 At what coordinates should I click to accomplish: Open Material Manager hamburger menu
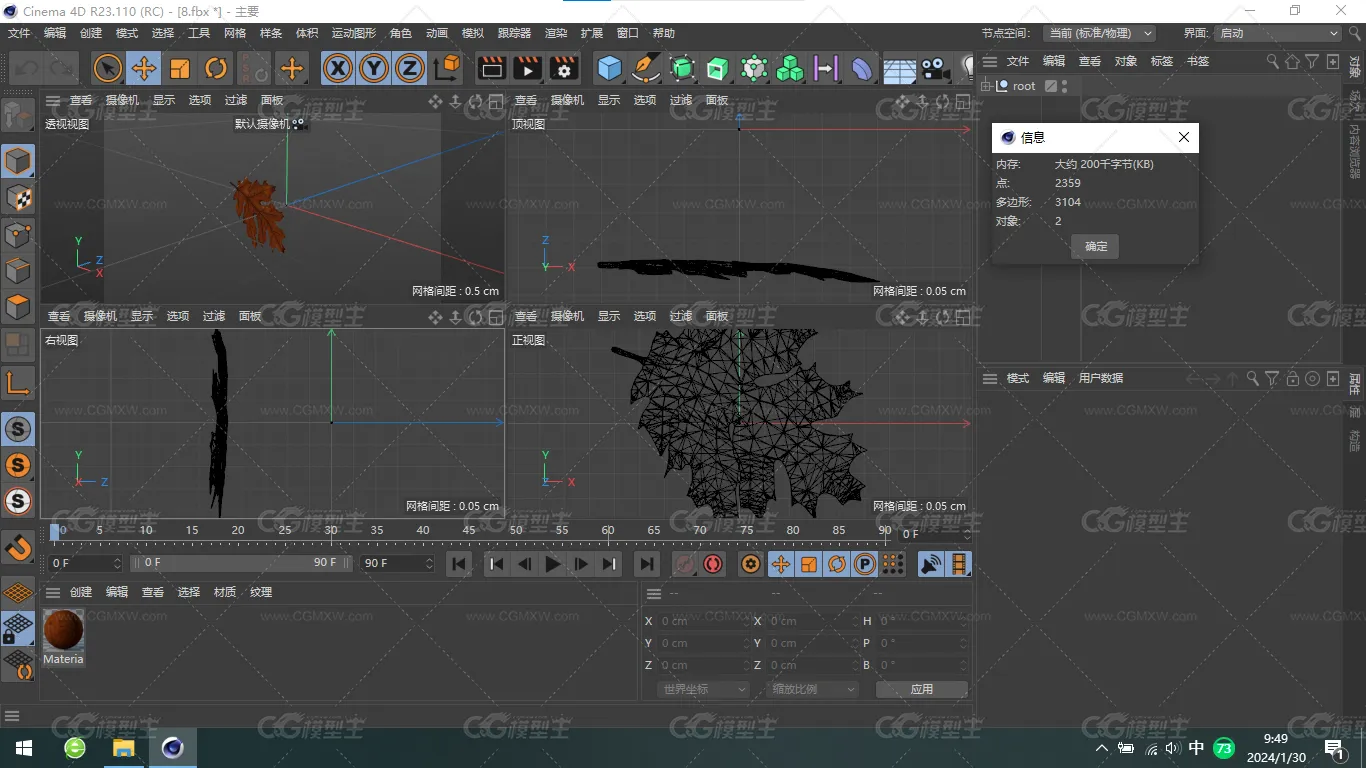click(x=53, y=592)
